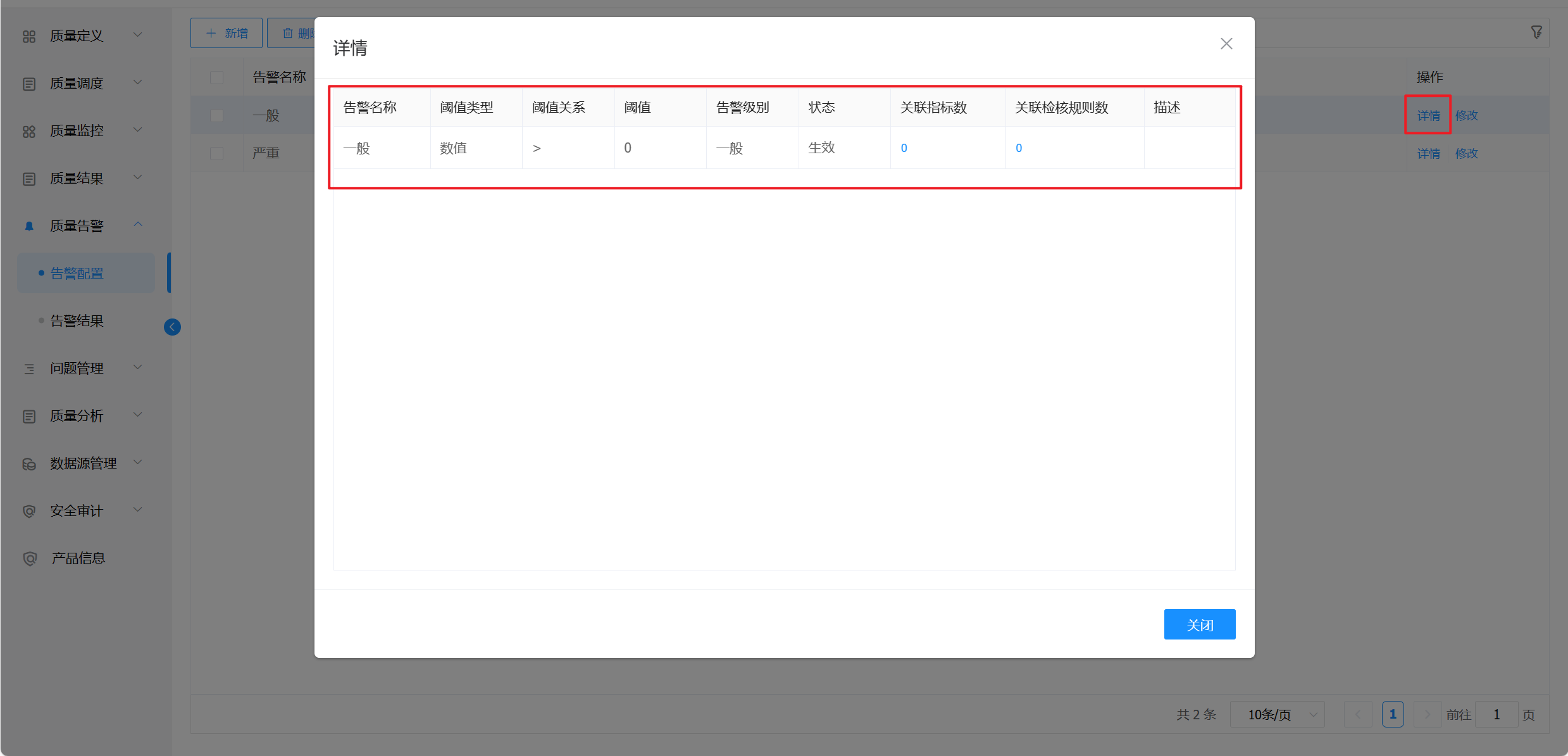Open the 告警结果 submenu item
This screenshot has height=756, width=1568.
77,321
